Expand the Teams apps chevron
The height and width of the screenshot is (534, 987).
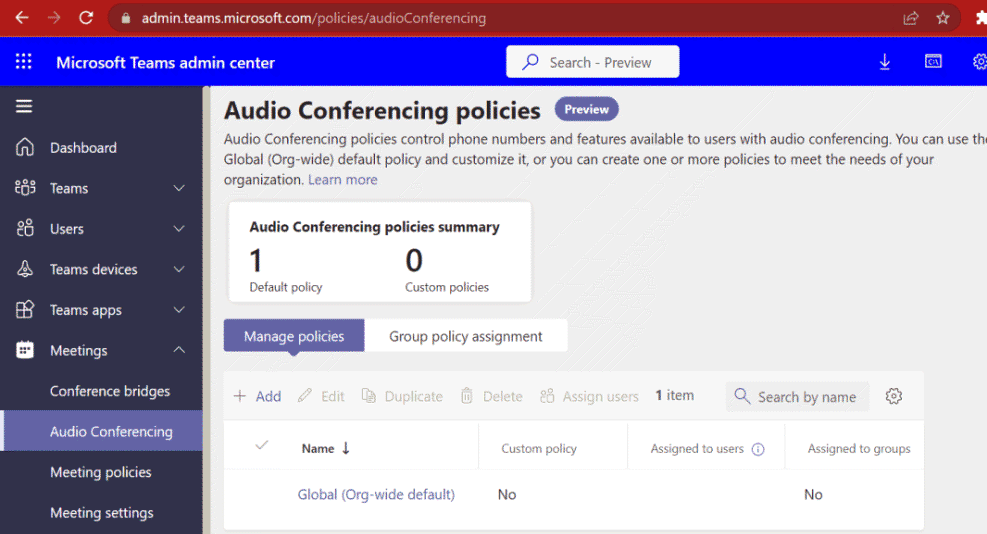point(179,309)
